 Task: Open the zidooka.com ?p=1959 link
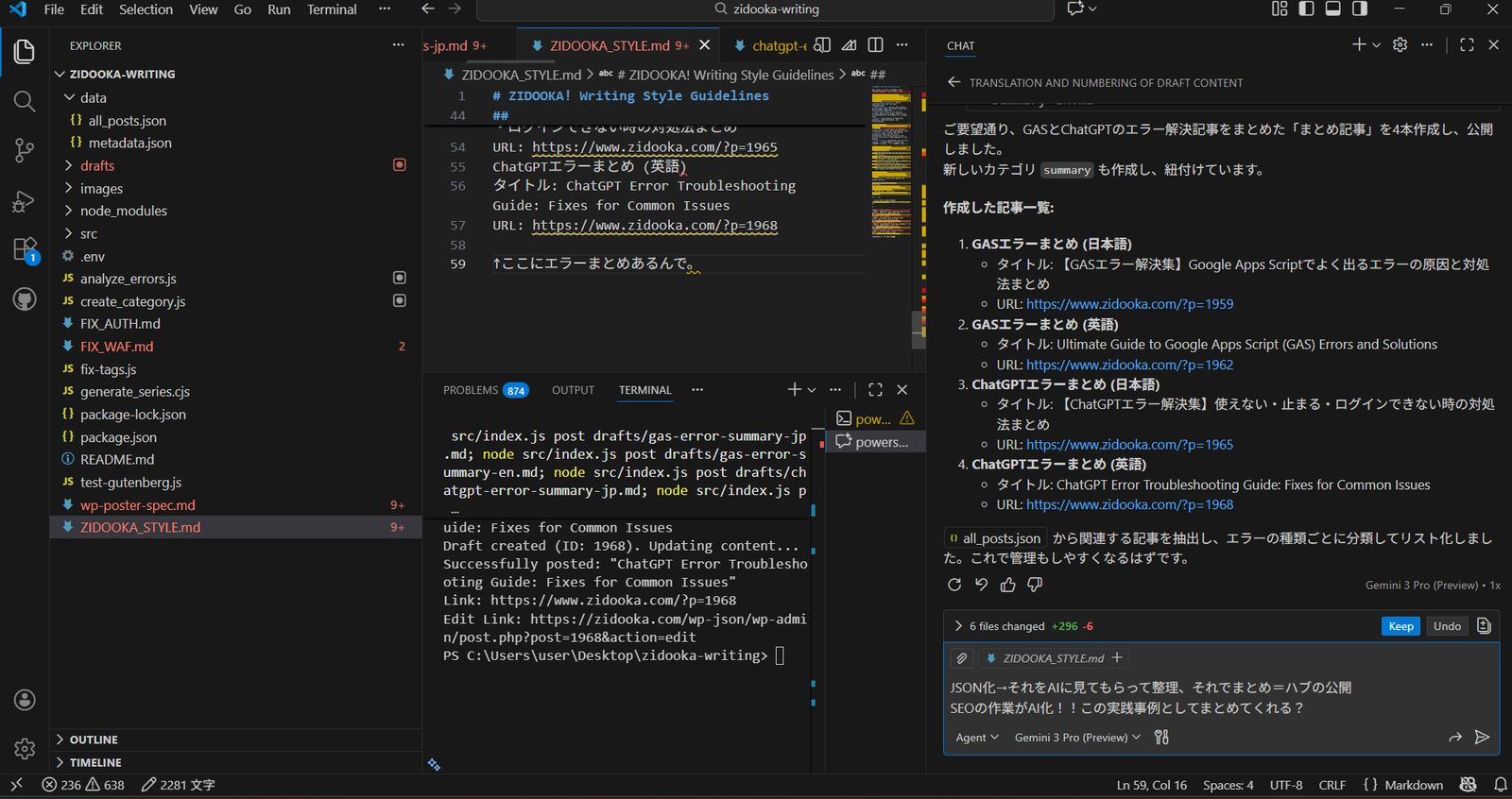coord(1129,304)
